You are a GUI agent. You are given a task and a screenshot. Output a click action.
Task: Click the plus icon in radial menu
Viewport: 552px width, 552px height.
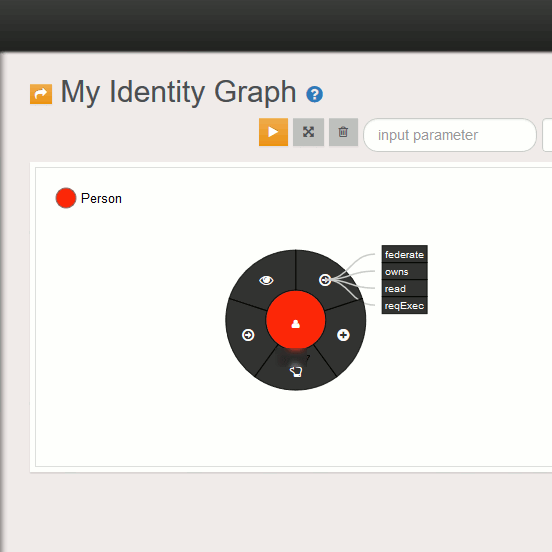click(343, 335)
